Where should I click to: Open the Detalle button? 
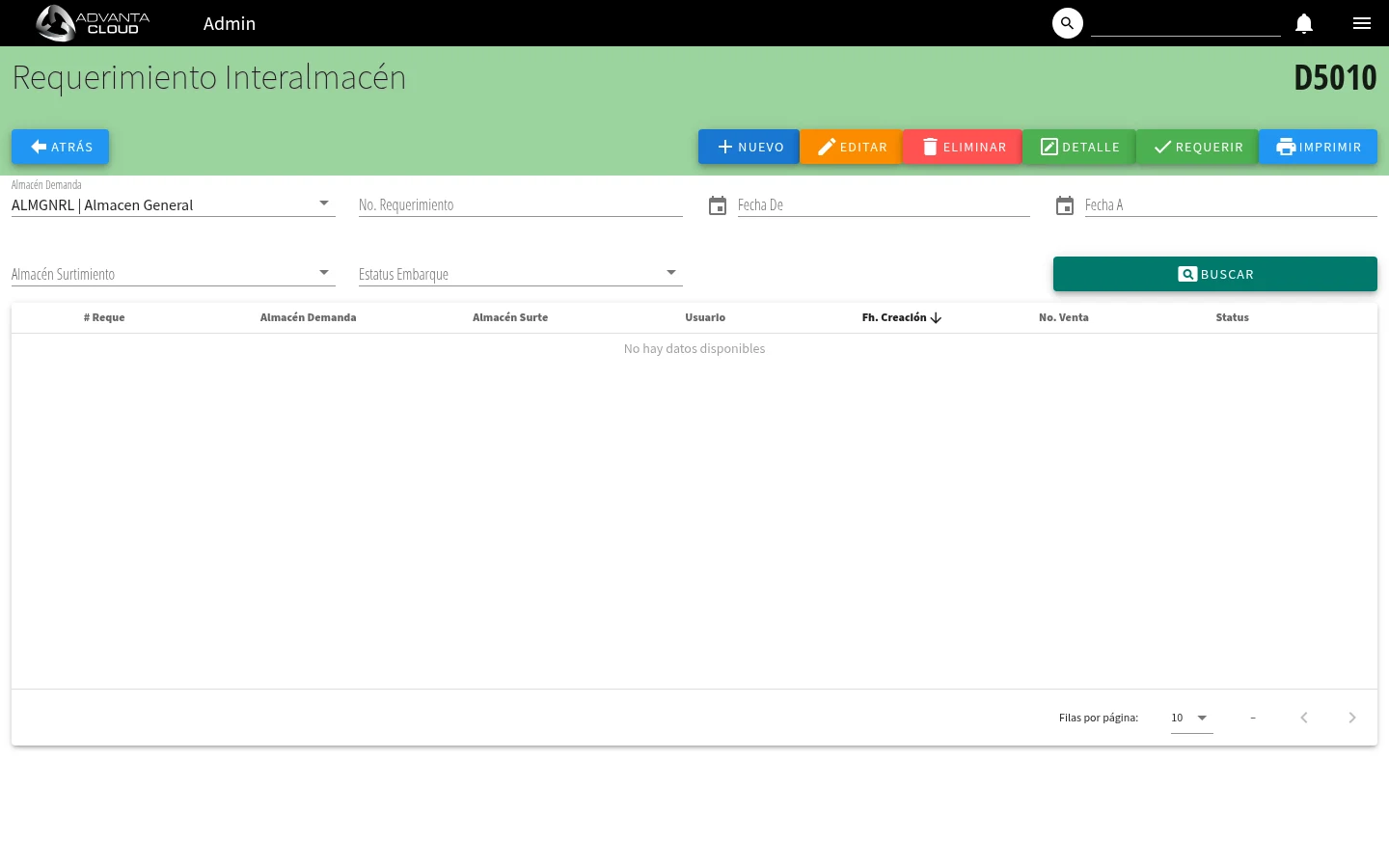1079,147
